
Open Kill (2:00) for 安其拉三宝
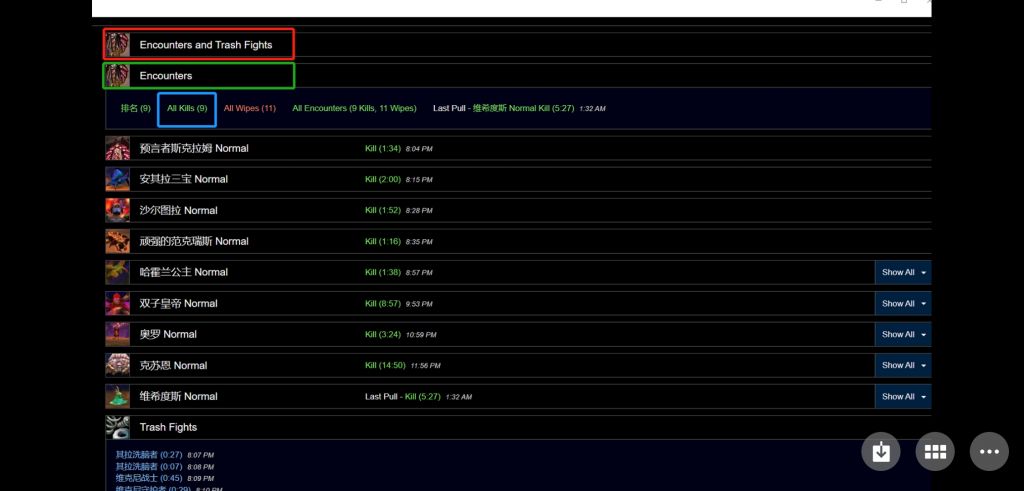[383, 180]
